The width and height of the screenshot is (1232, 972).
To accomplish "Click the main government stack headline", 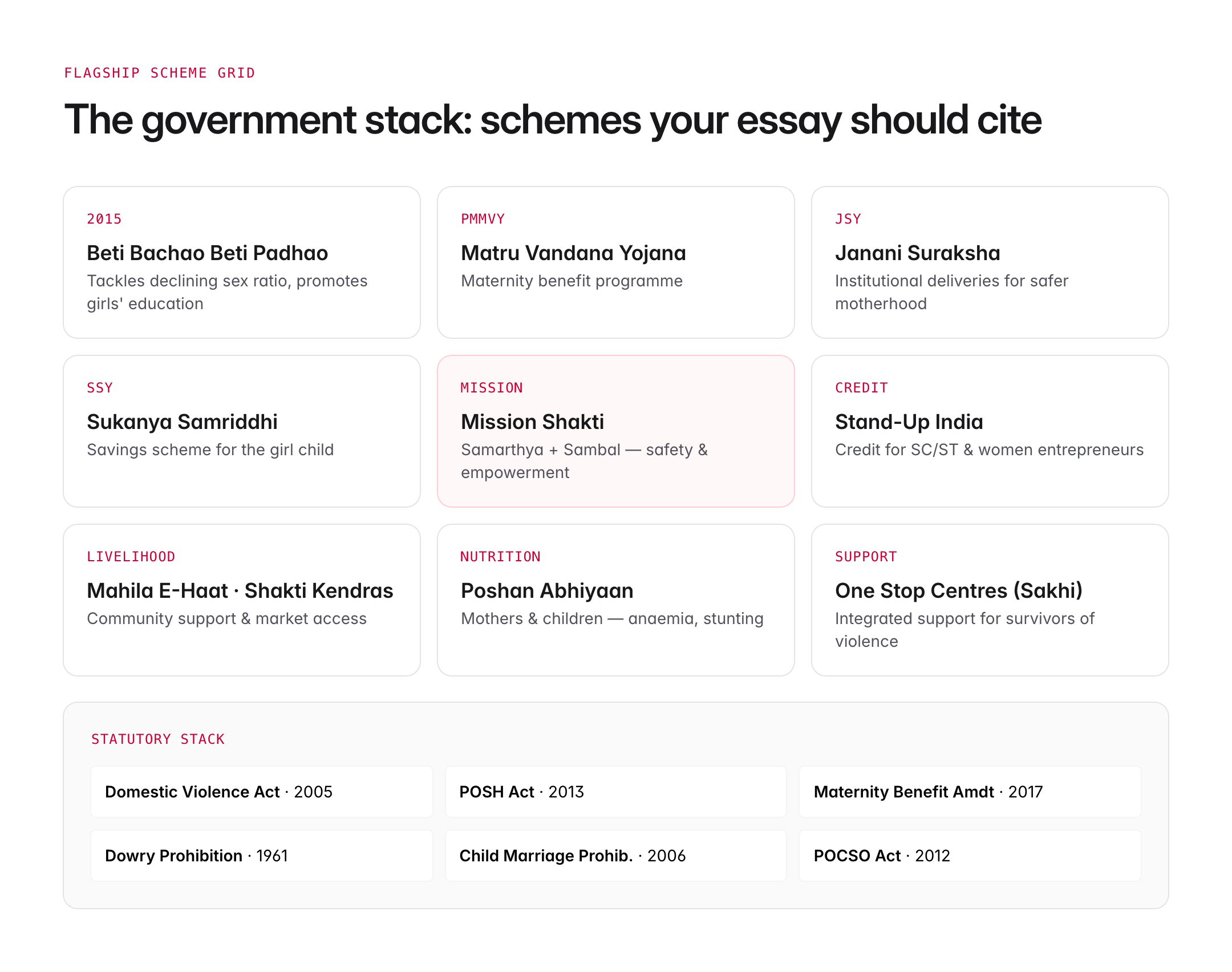I will coord(553,120).
